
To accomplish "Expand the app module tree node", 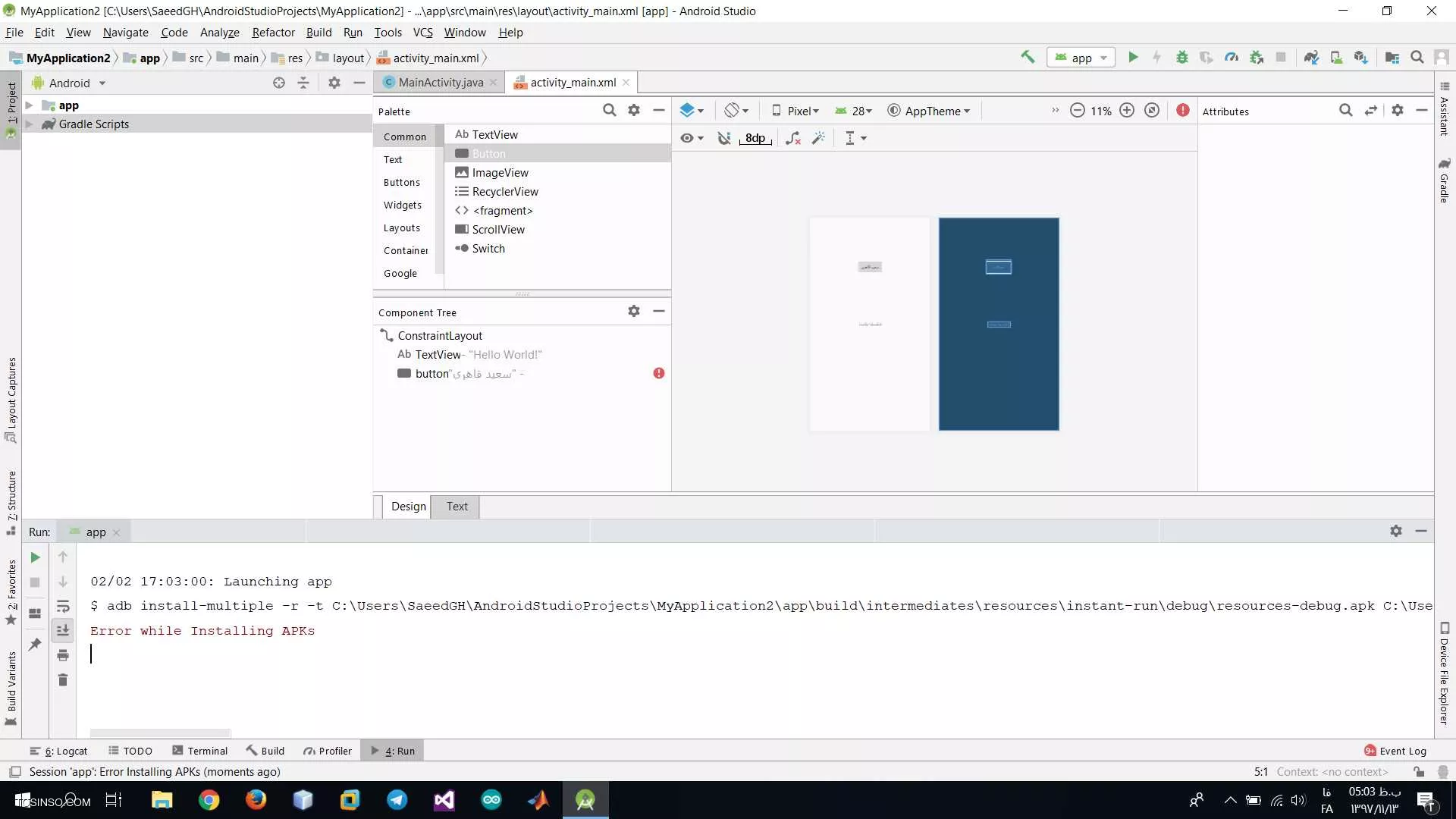I will 29,105.
